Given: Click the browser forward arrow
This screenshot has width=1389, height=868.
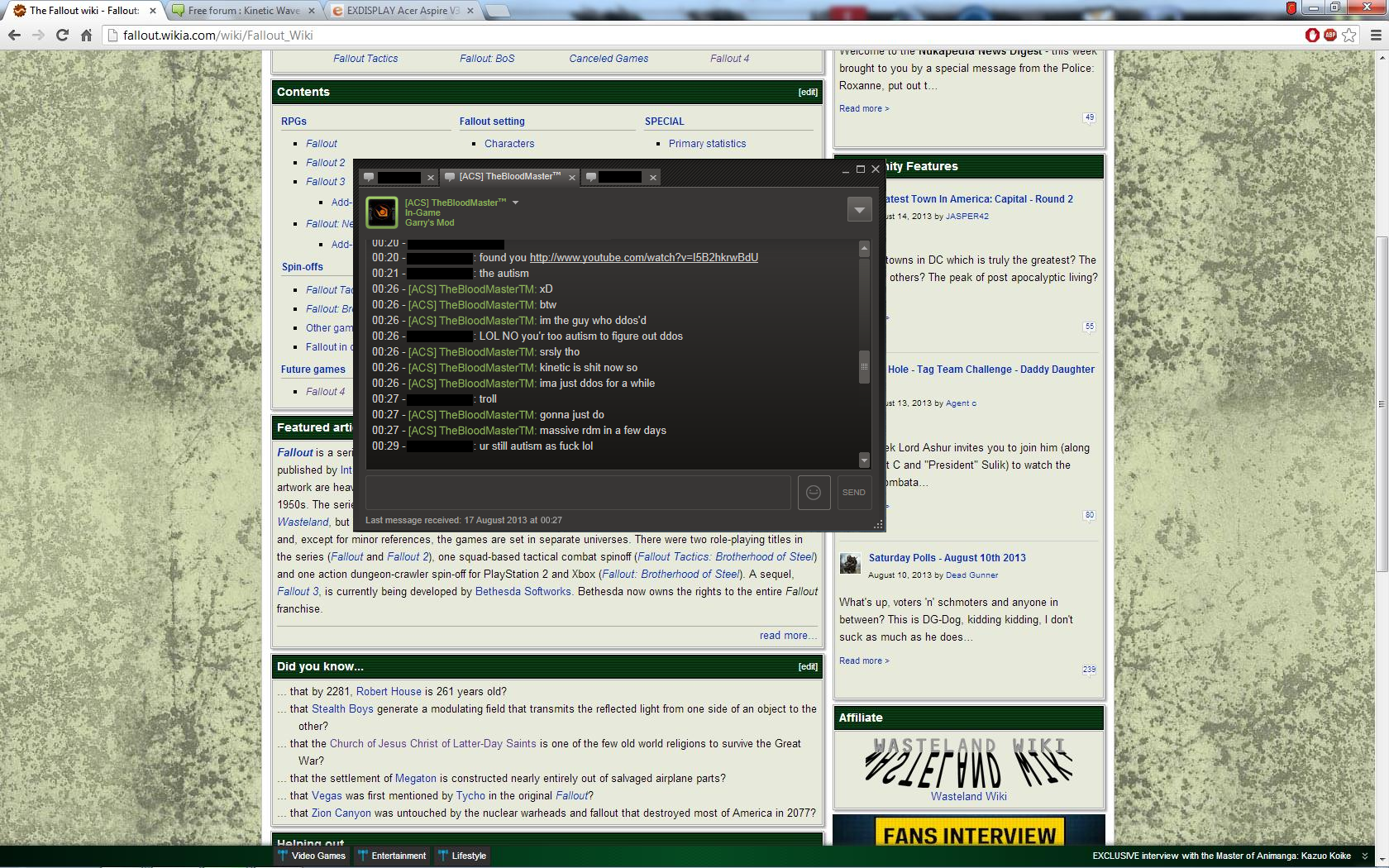Looking at the screenshot, I should click(38, 35).
